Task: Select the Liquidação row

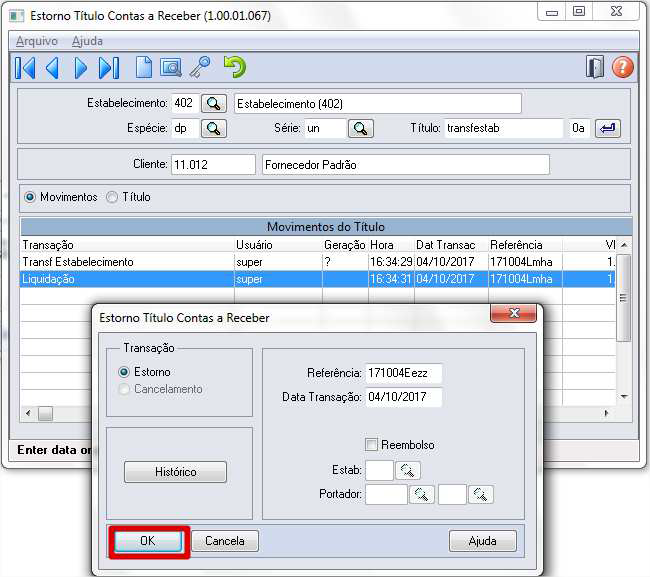Action: (x=318, y=279)
